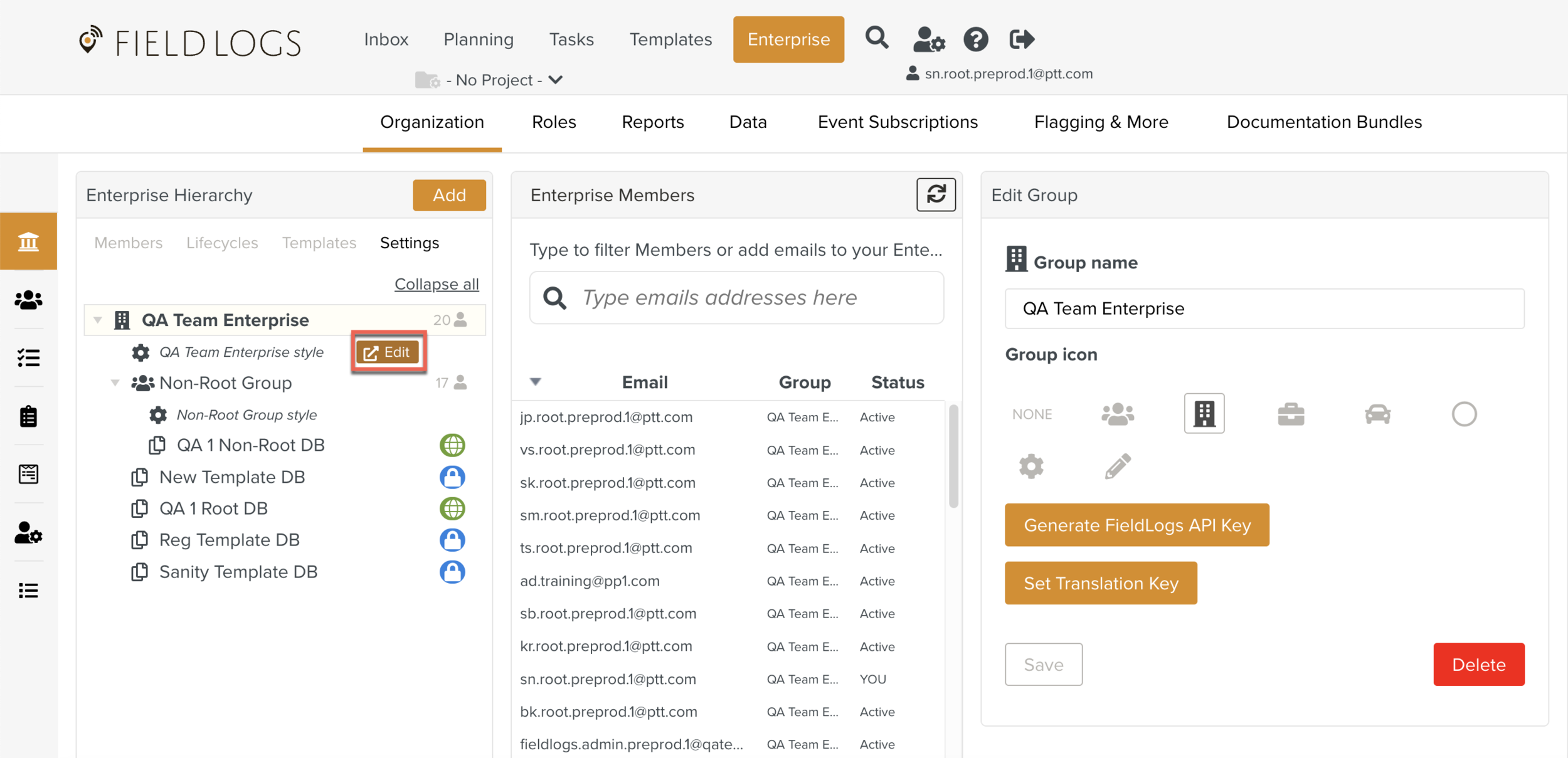Click the members list scrollbar
This screenshot has height=758, width=1568.
tap(953, 456)
